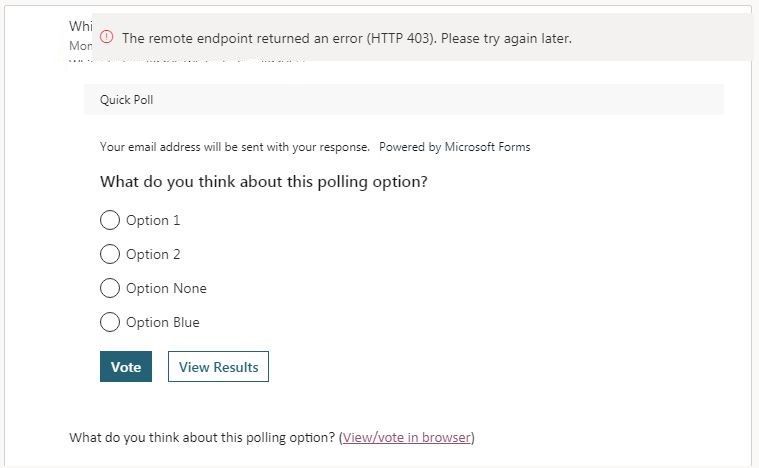Screen dimensions: 759x468
Task: Click the Powered by Microsoft Forms text
Action: click(x=455, y=147)
